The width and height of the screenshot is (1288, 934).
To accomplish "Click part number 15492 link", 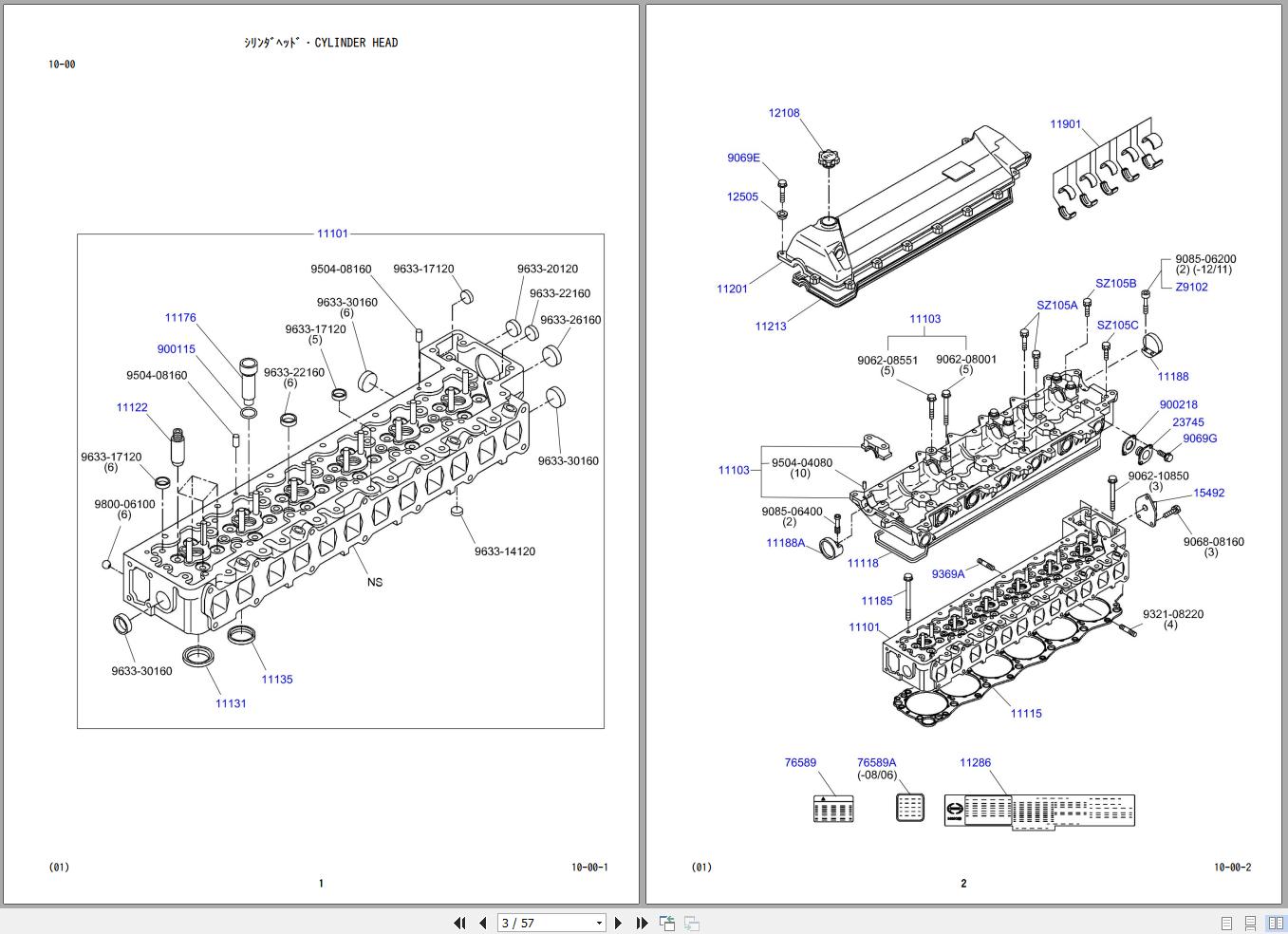I will [1209, 494].
